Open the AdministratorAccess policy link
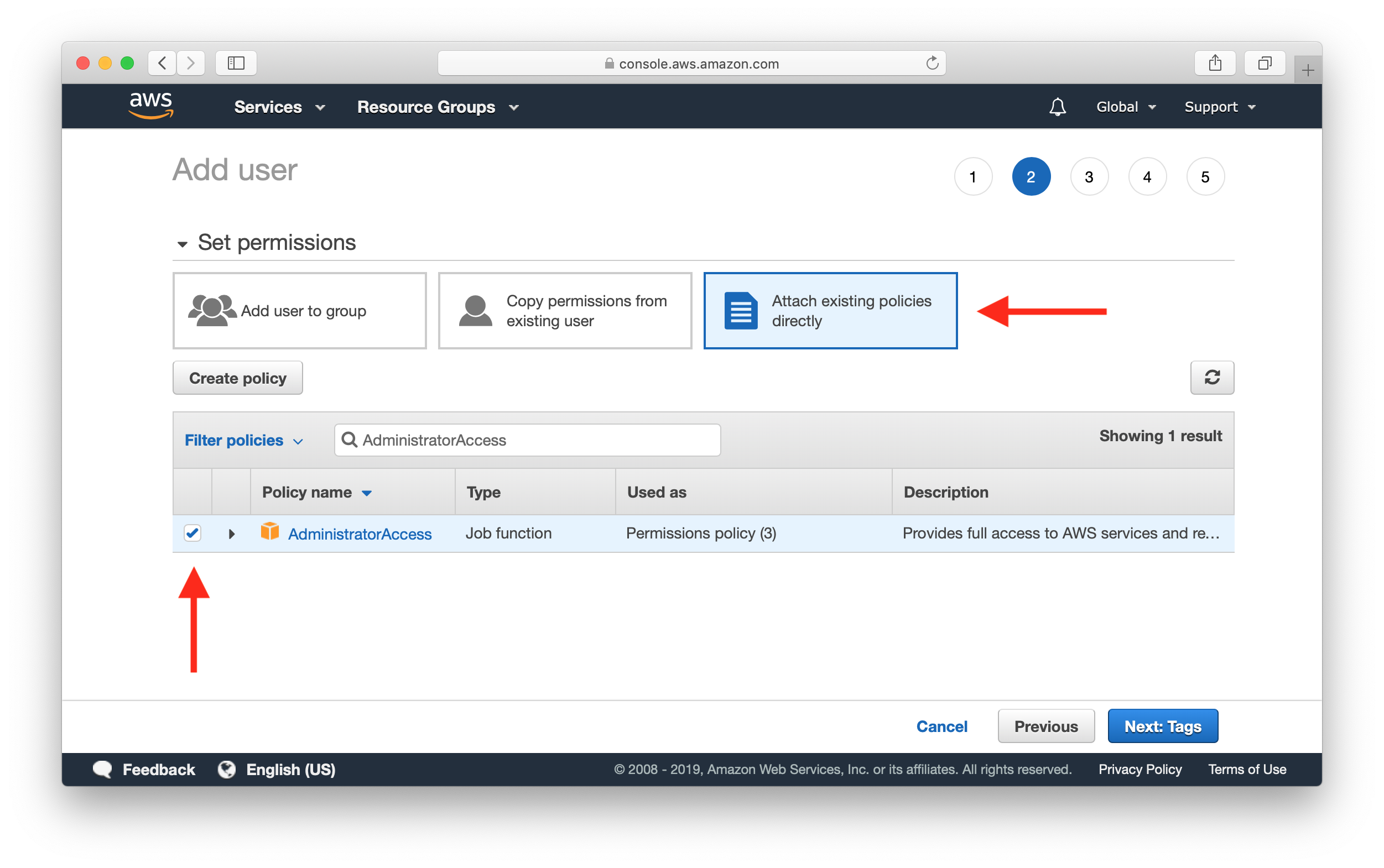Screen dimensions: 1384x868 pyautogui.click(x=360, y=534)
